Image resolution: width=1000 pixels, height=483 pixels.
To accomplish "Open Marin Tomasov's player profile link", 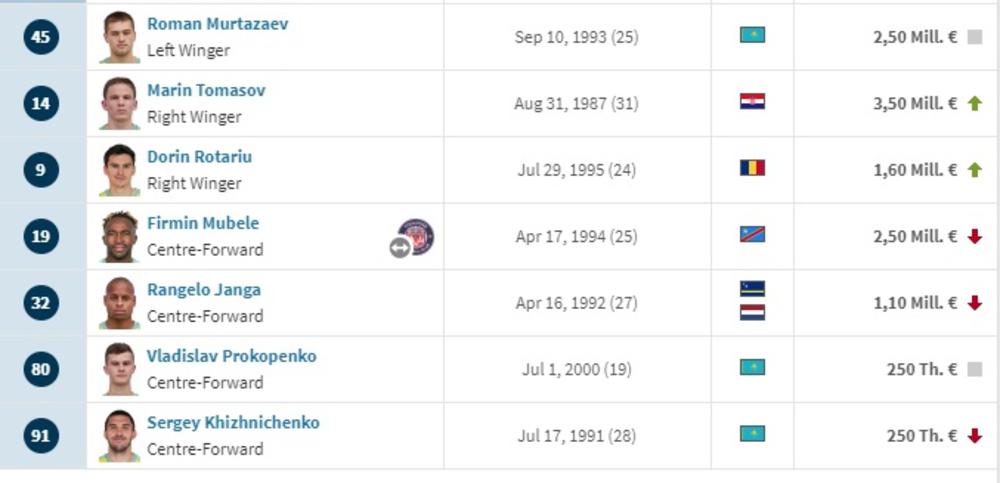I will click(x=206, y=90).
